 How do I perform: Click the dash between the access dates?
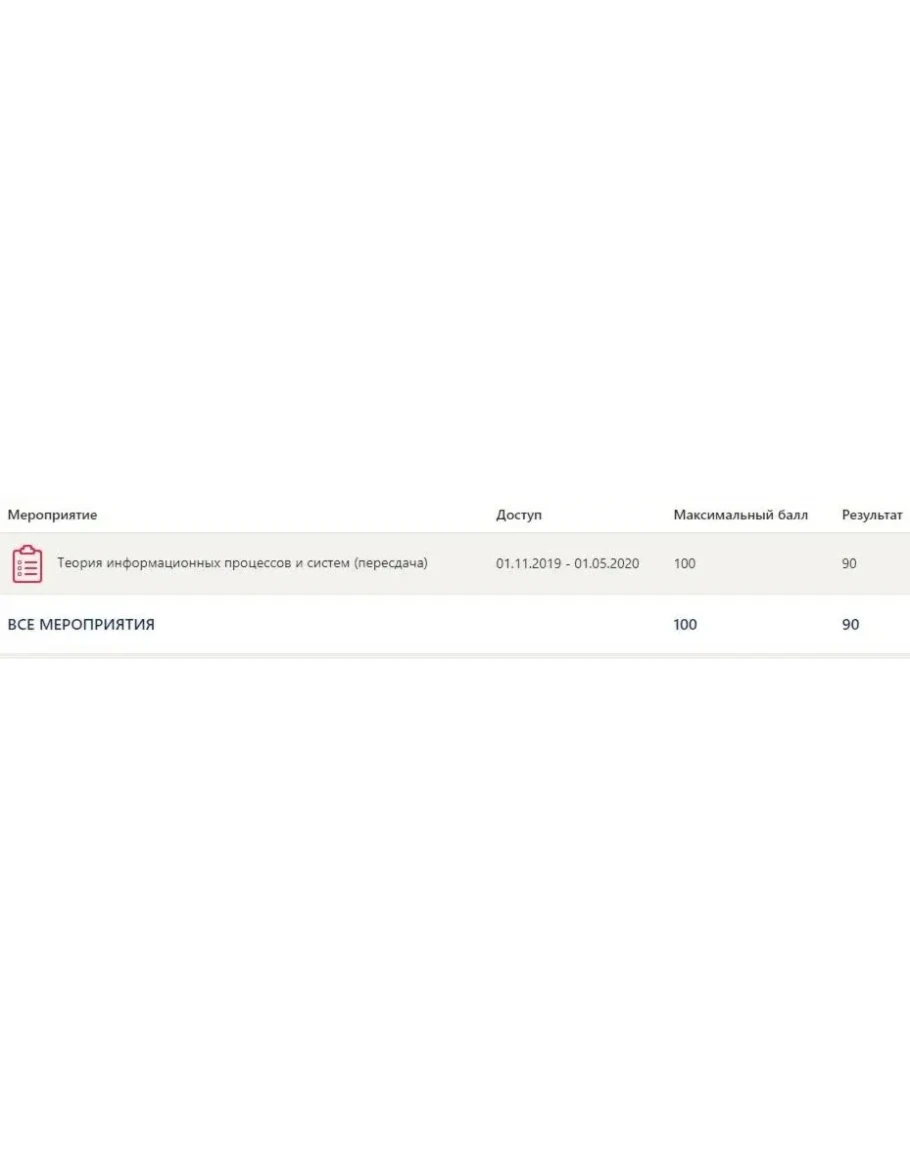(568, 564)
